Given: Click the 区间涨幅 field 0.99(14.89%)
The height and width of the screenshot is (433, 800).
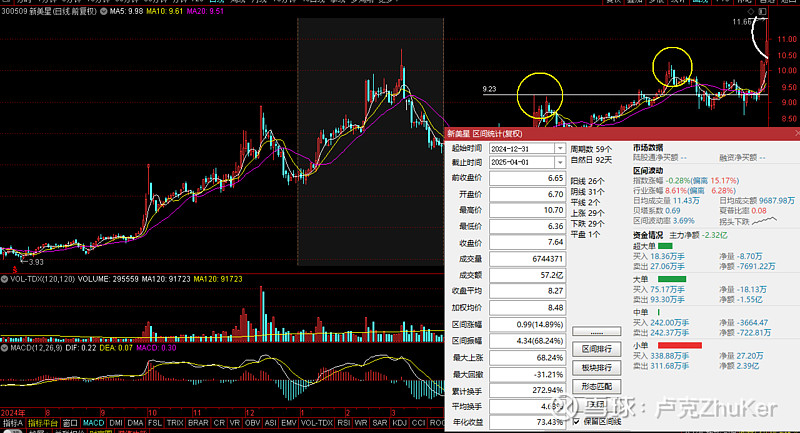Looking at the screenshot, I should pos(527,324).
